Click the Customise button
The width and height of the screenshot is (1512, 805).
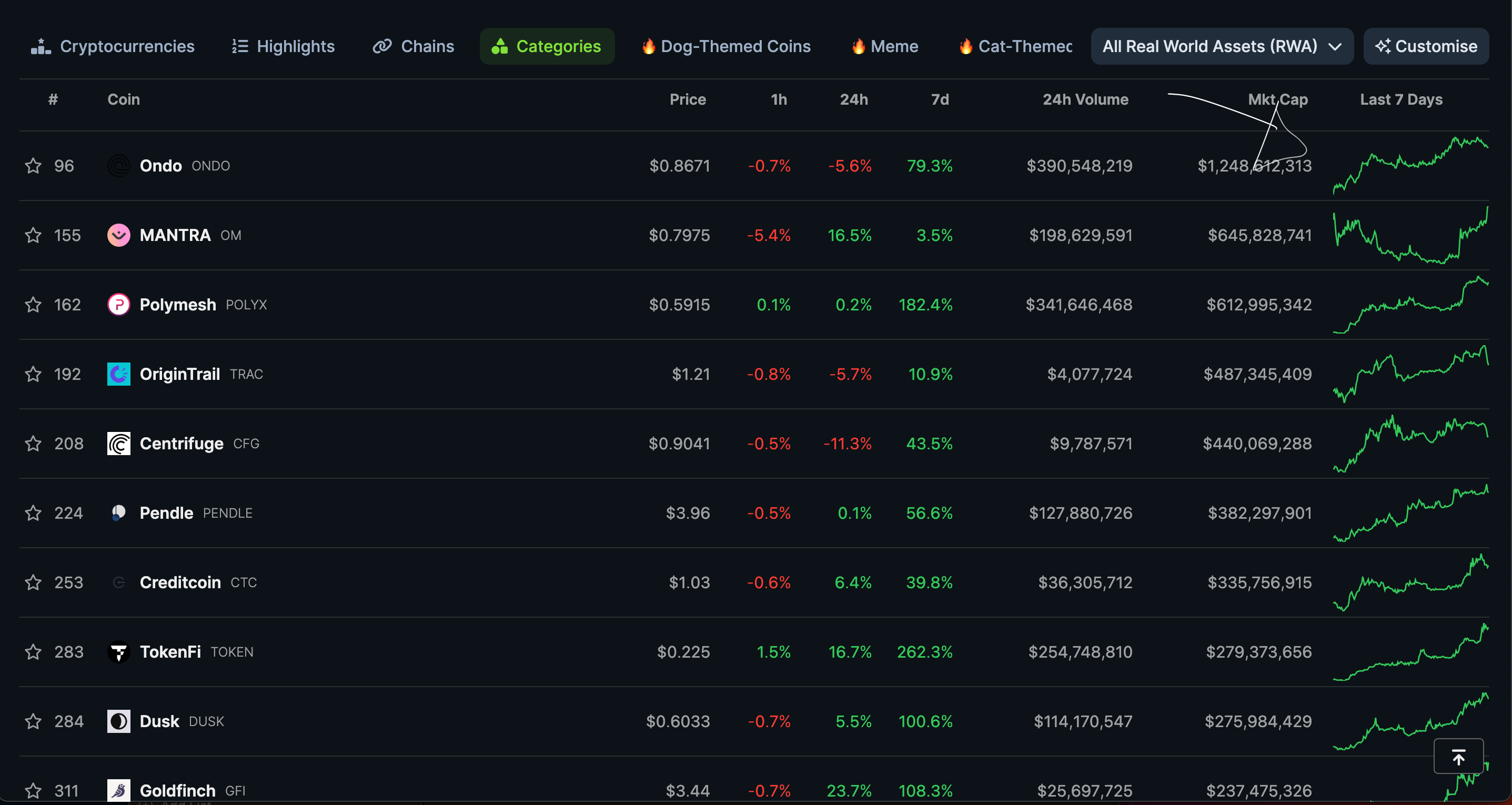(1426, 46)
